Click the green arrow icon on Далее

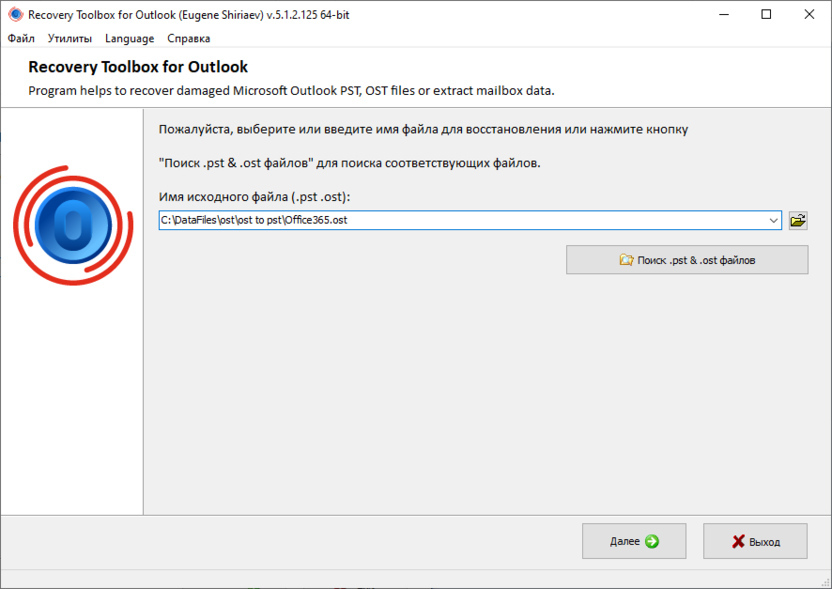[651, 541]
